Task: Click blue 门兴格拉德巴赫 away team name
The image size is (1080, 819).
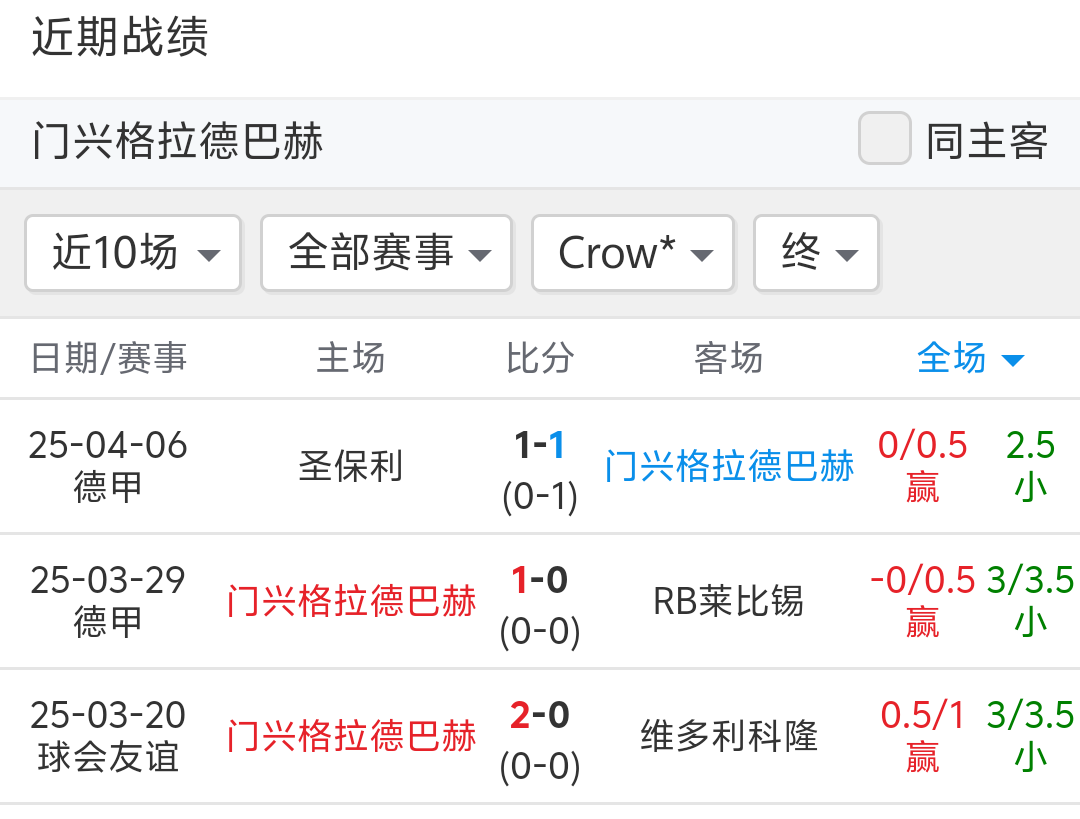Action: 729,466
